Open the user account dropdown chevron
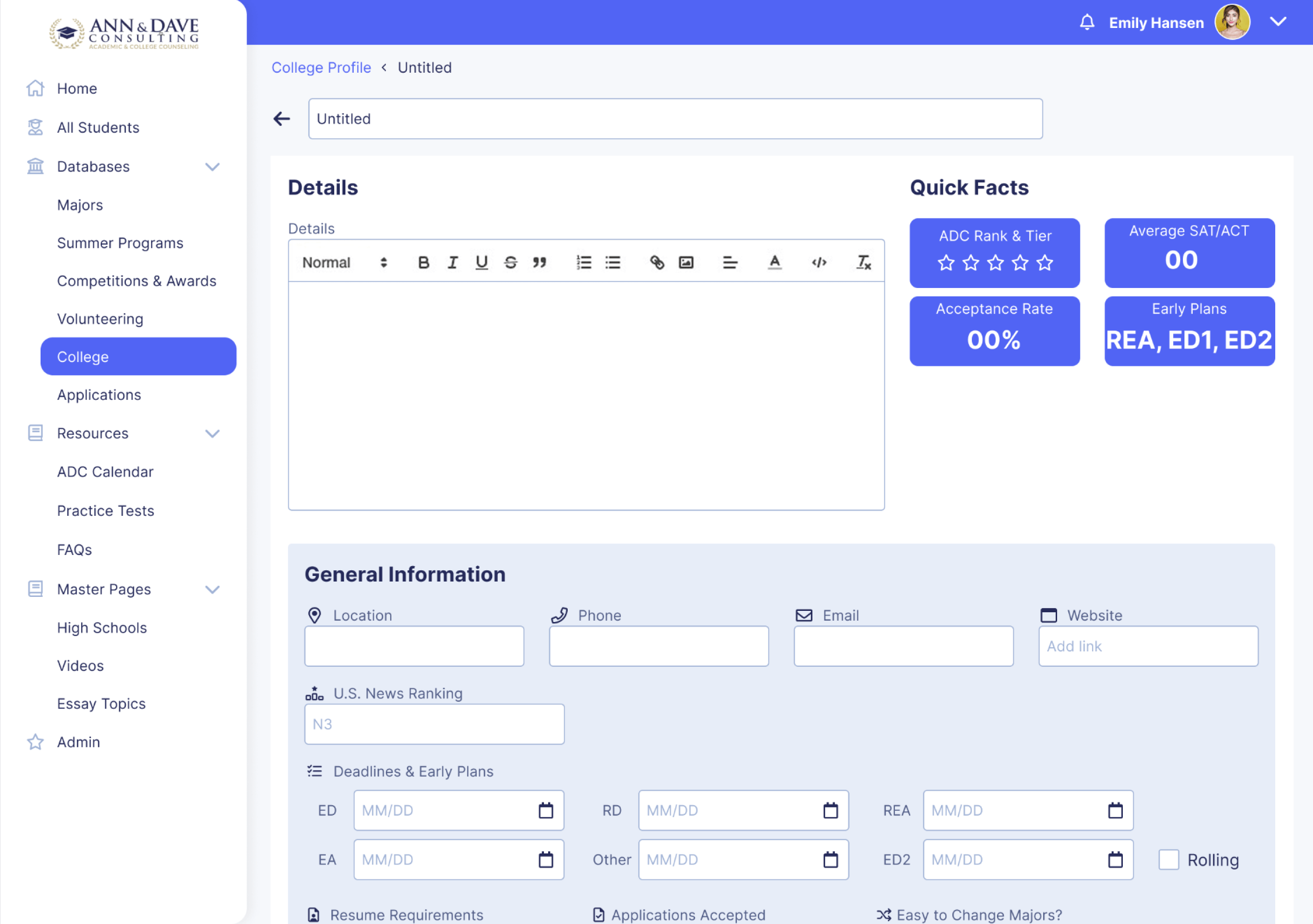The height and width of the screenshot is (924, 1313). [x=1278, y=22]
